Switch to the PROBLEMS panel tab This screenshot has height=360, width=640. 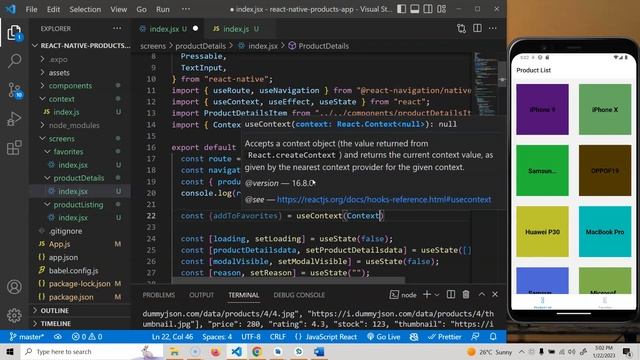pyautogui.click(x=158, y=295)
